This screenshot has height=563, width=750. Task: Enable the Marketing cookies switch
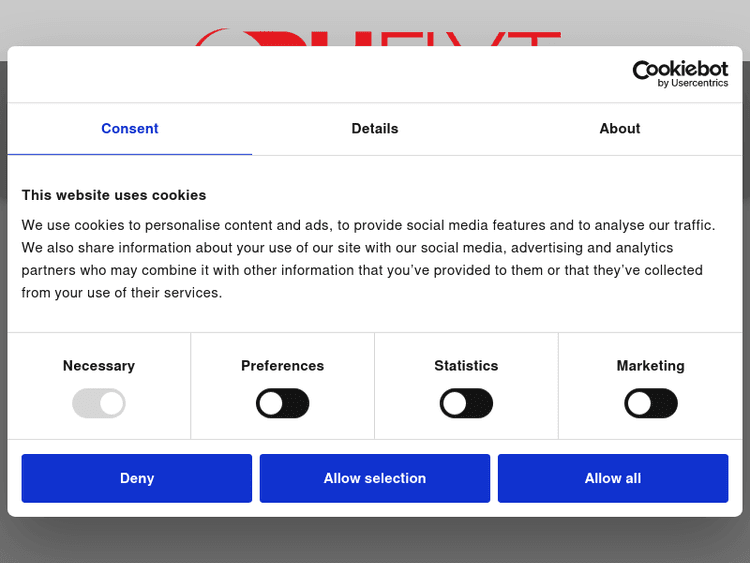(x=651, y=404)
